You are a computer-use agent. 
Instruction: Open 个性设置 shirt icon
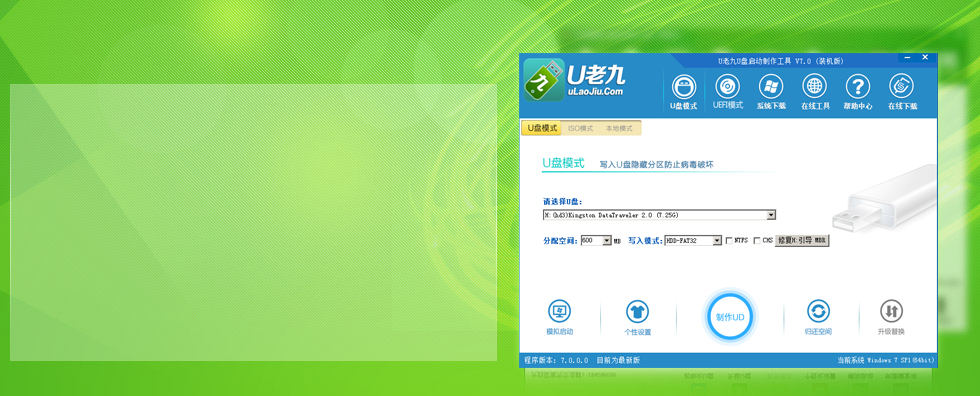(638, 311)
